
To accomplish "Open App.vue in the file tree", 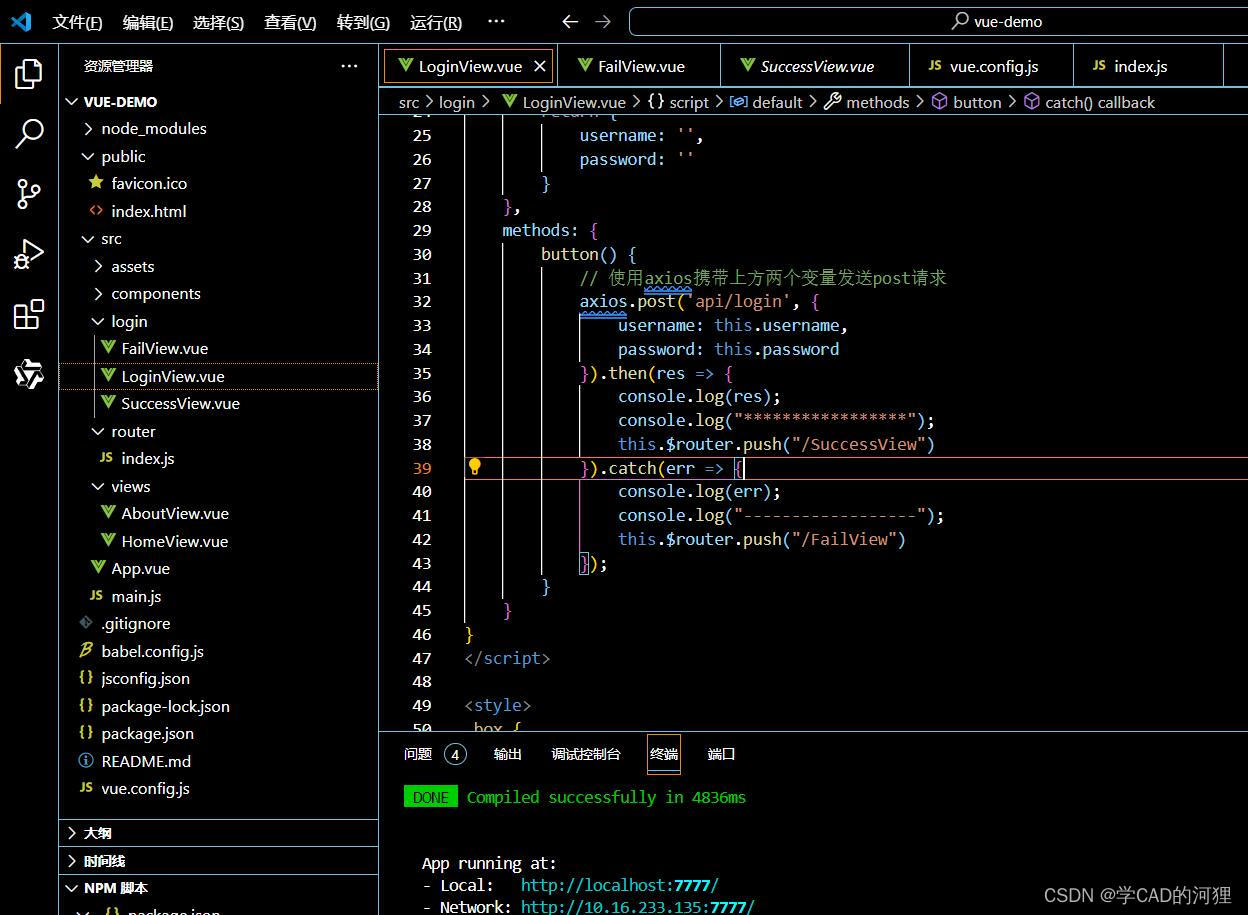I will [140, 568].
